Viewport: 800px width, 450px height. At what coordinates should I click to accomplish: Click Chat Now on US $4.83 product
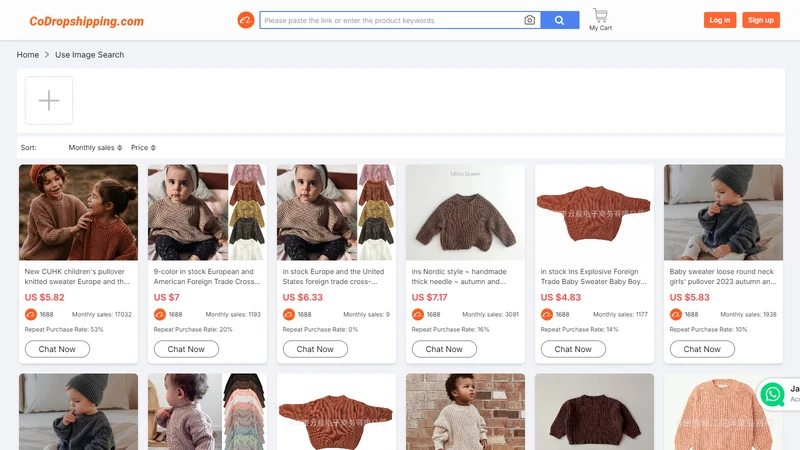[x=573, y=349]
